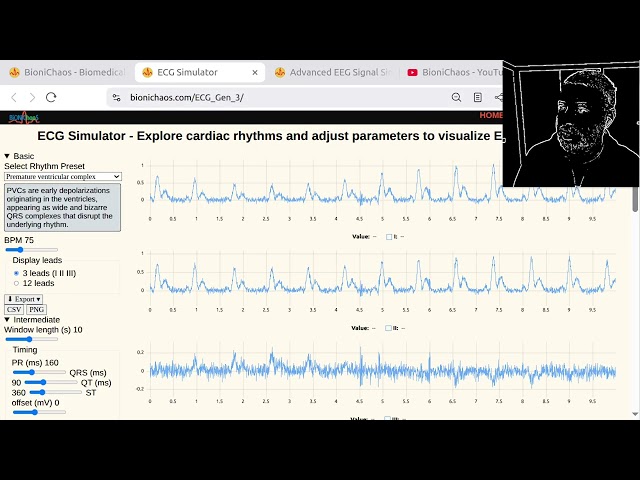Click ECG Simulator tab favicon
This screenshot has height=480, width=640.
[x=147, y=72]
